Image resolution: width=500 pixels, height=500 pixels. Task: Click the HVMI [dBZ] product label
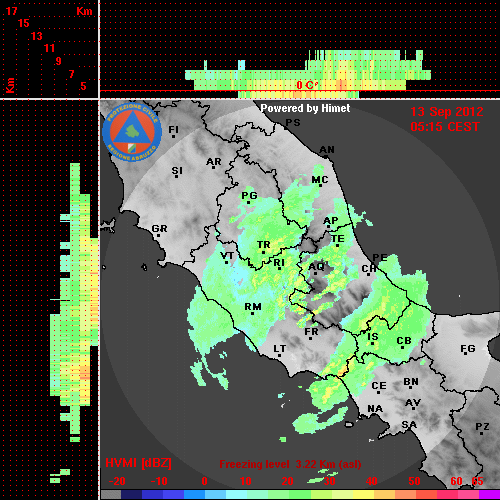[x=138, y=463]
